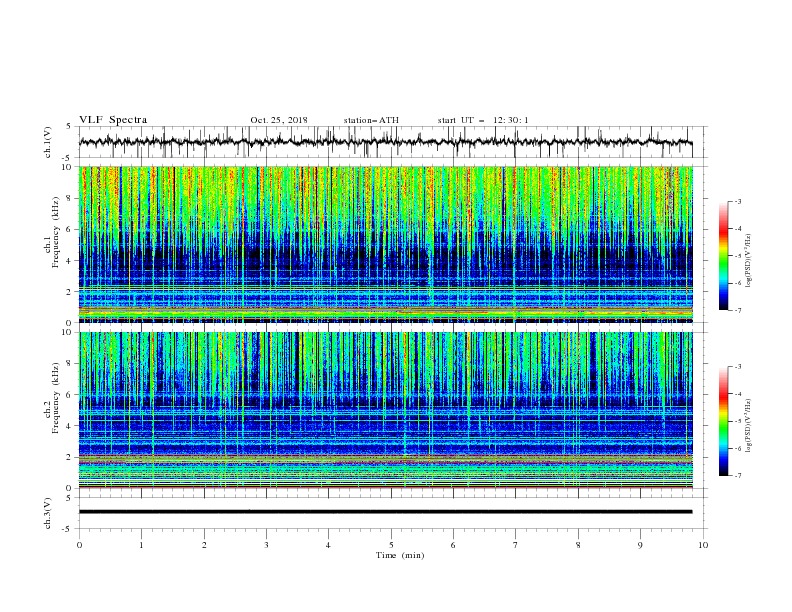Click the 'ch.1(V)' waveform axis label
The image size is (792, 612).
pos(48,142)
